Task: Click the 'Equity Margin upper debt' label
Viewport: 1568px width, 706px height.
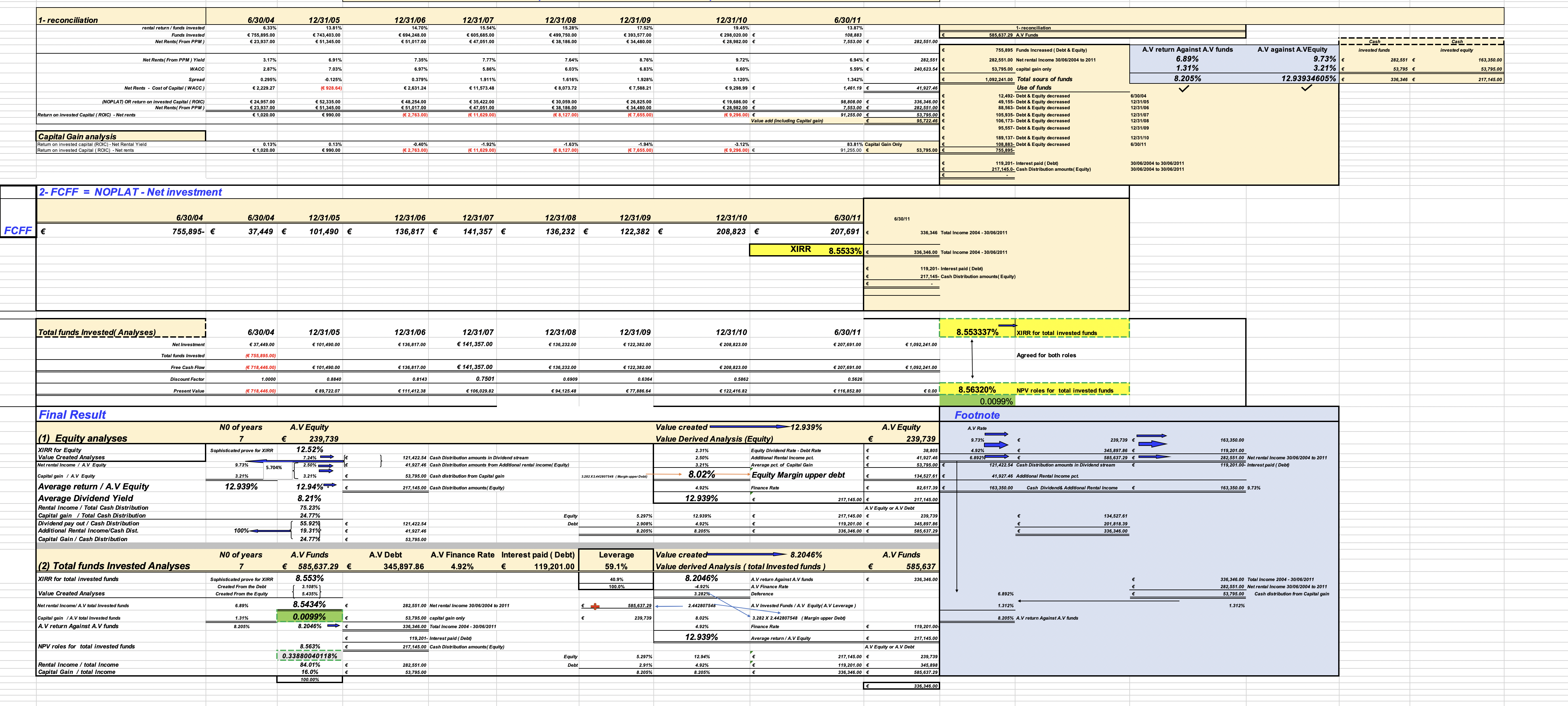Action: click(x=798, y=475)
